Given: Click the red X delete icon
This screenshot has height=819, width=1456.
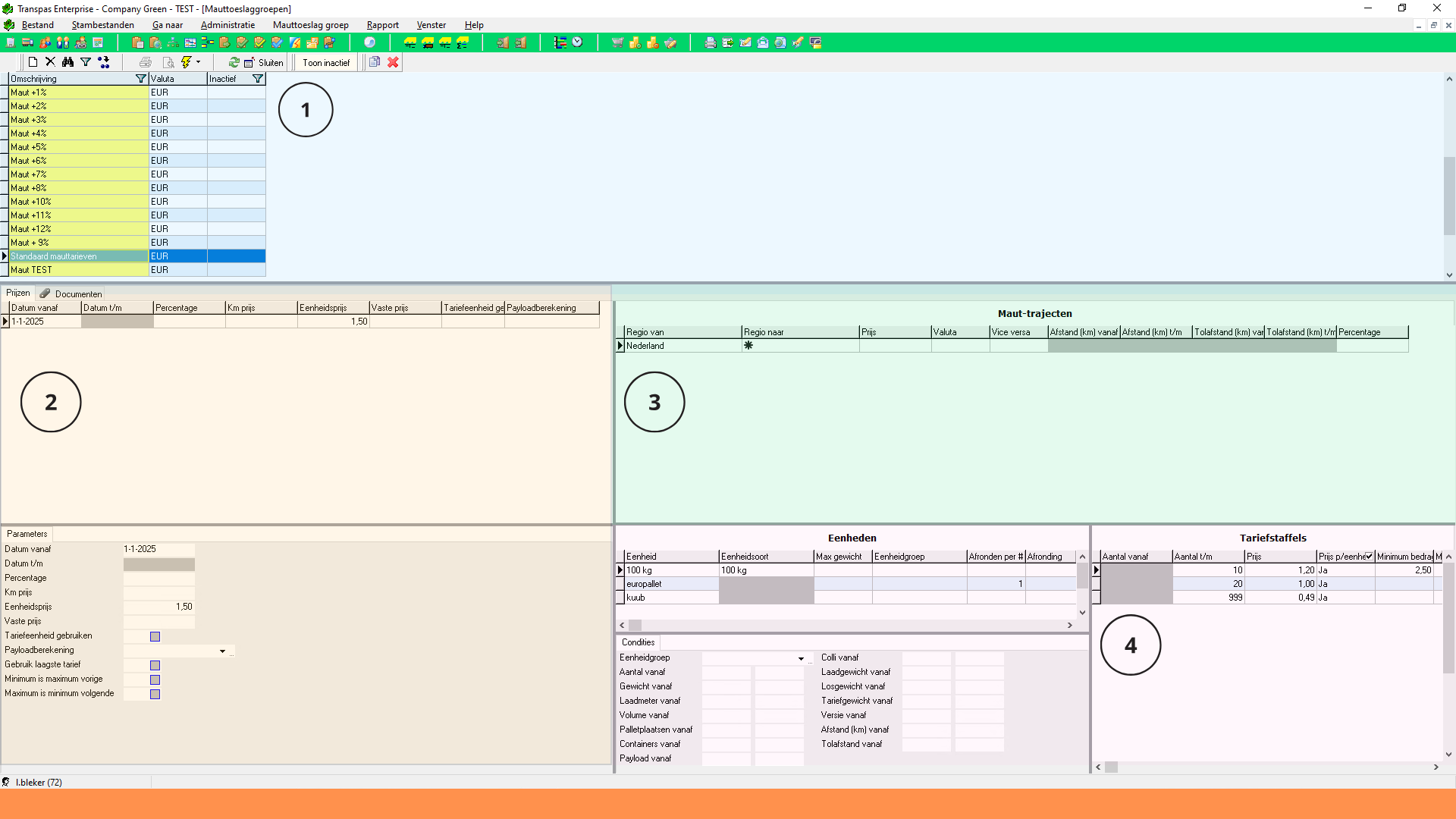Looking at the screenshot, I should point(393,62).
